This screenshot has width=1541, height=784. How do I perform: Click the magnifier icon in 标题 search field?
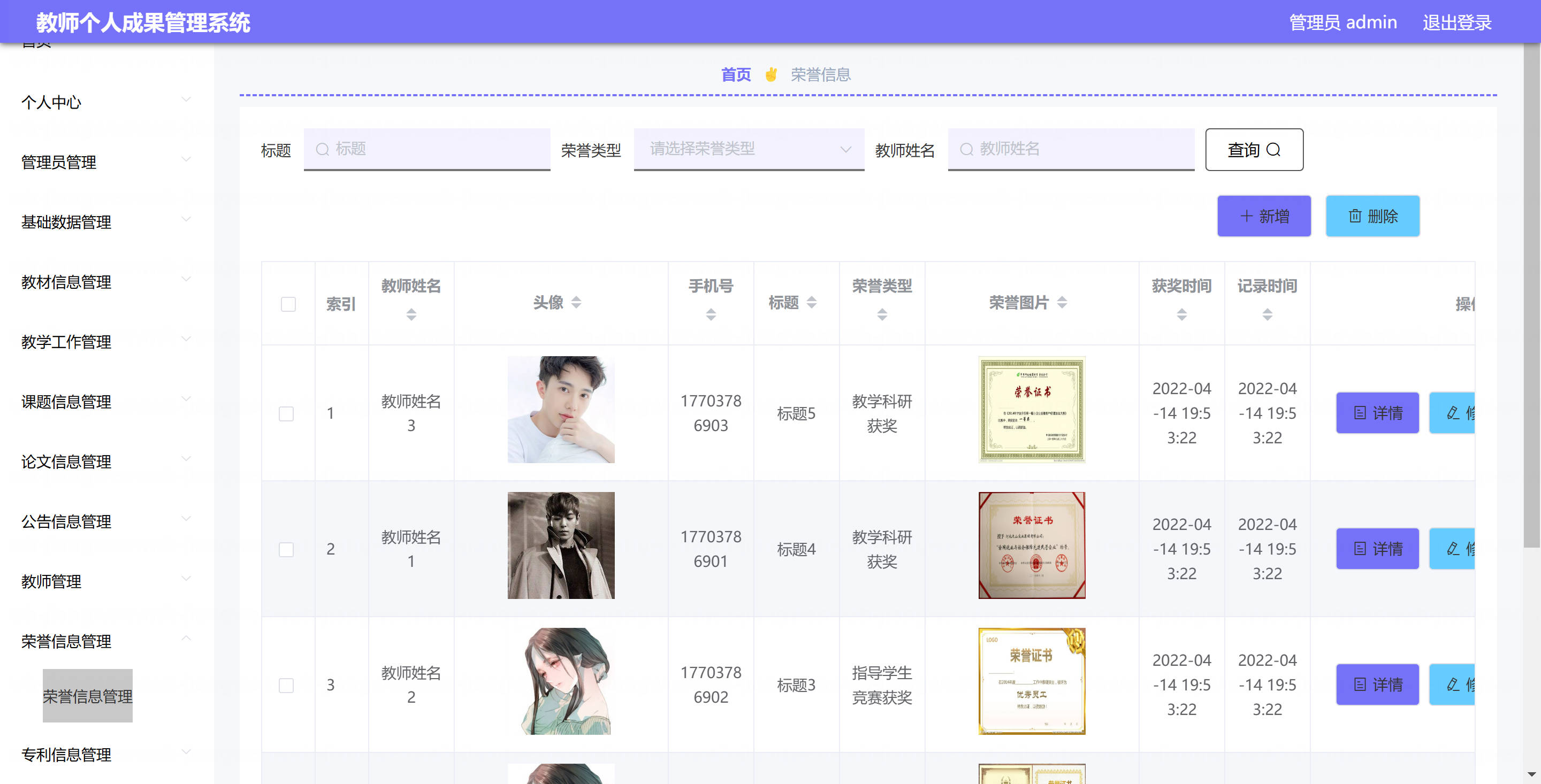tap(323, 149)
